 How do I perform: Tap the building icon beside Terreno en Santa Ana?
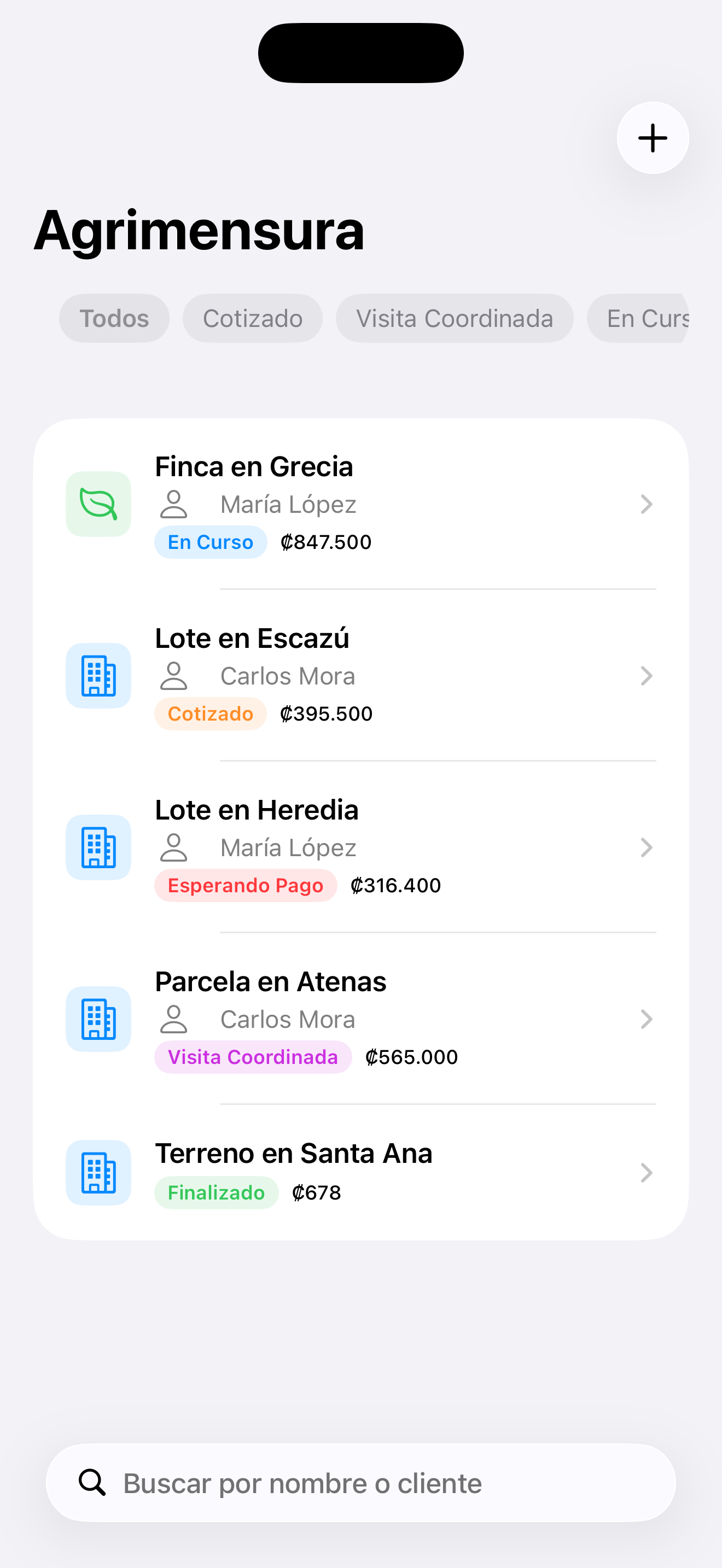coord(98,1172)
